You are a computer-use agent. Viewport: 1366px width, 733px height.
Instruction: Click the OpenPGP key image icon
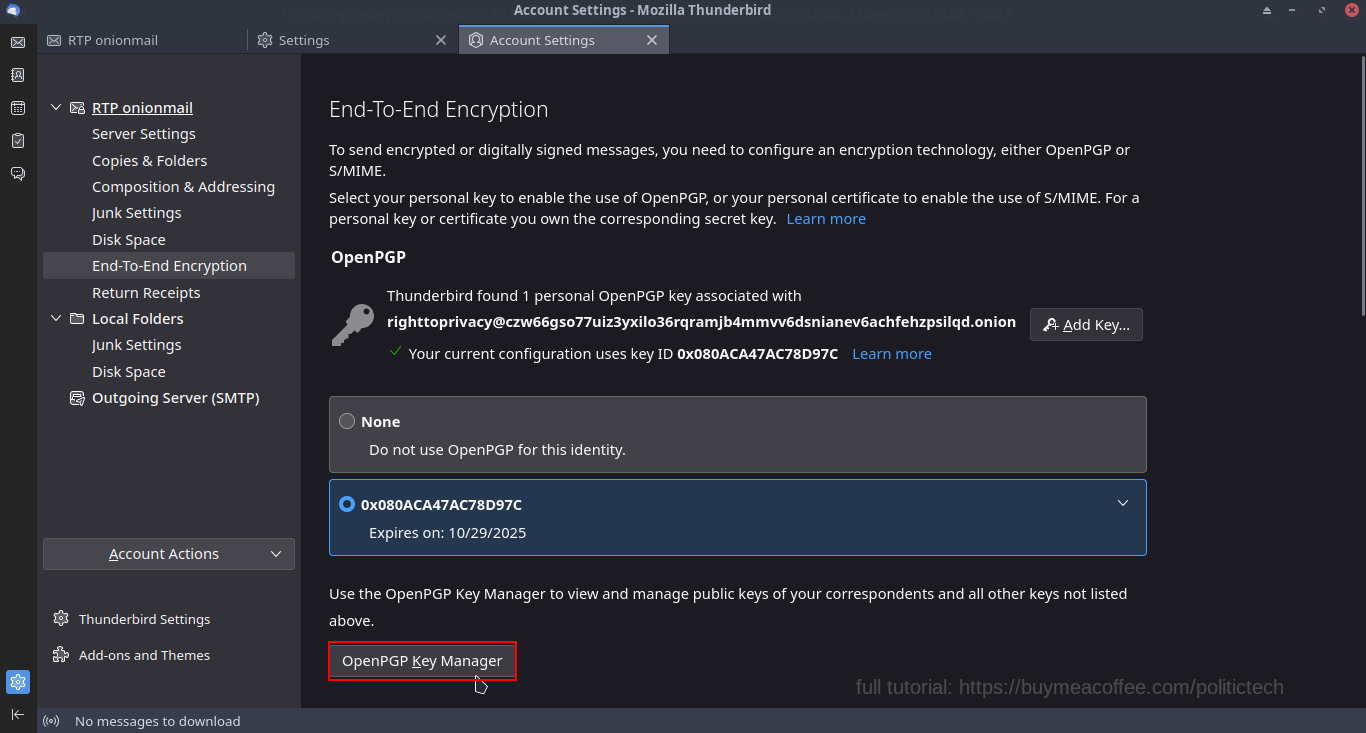pos(352,325)
